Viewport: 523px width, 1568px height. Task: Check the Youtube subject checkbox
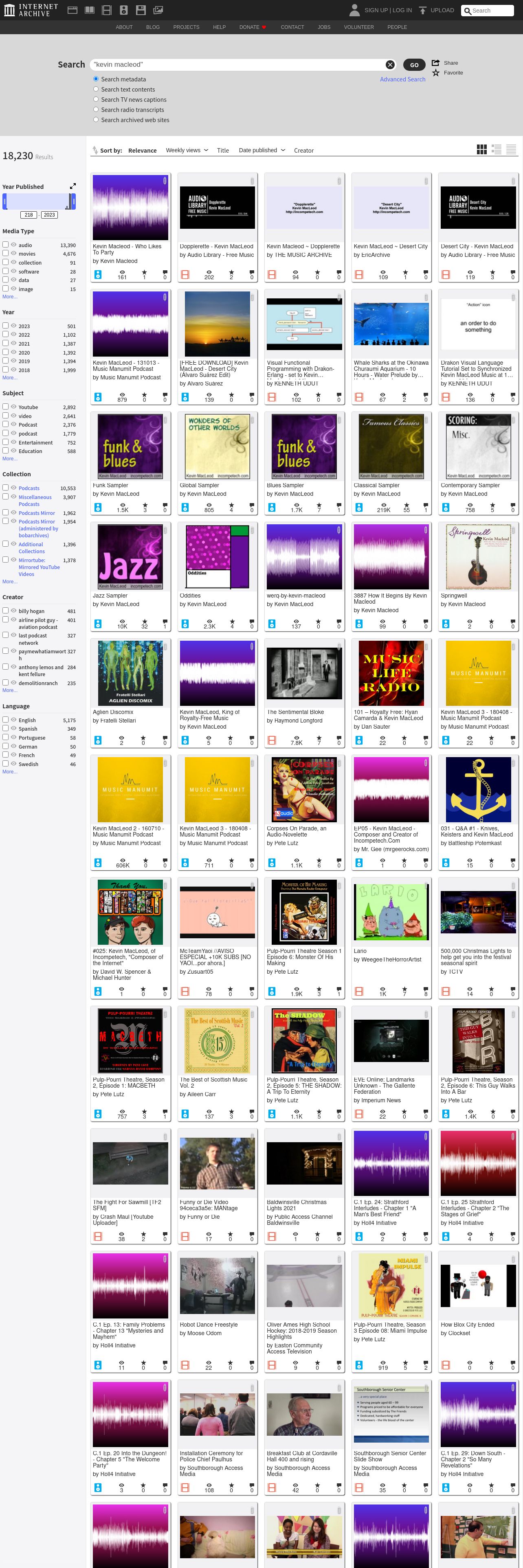5,407
